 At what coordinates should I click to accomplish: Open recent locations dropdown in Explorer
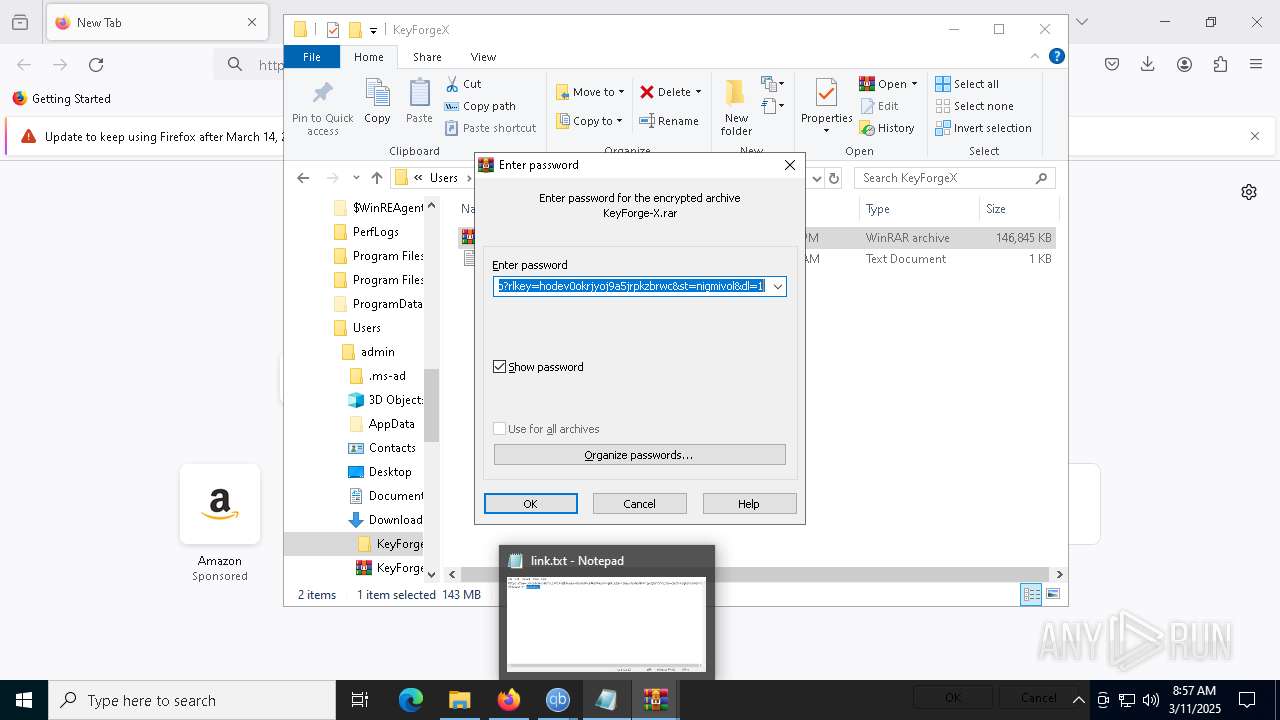356,178
